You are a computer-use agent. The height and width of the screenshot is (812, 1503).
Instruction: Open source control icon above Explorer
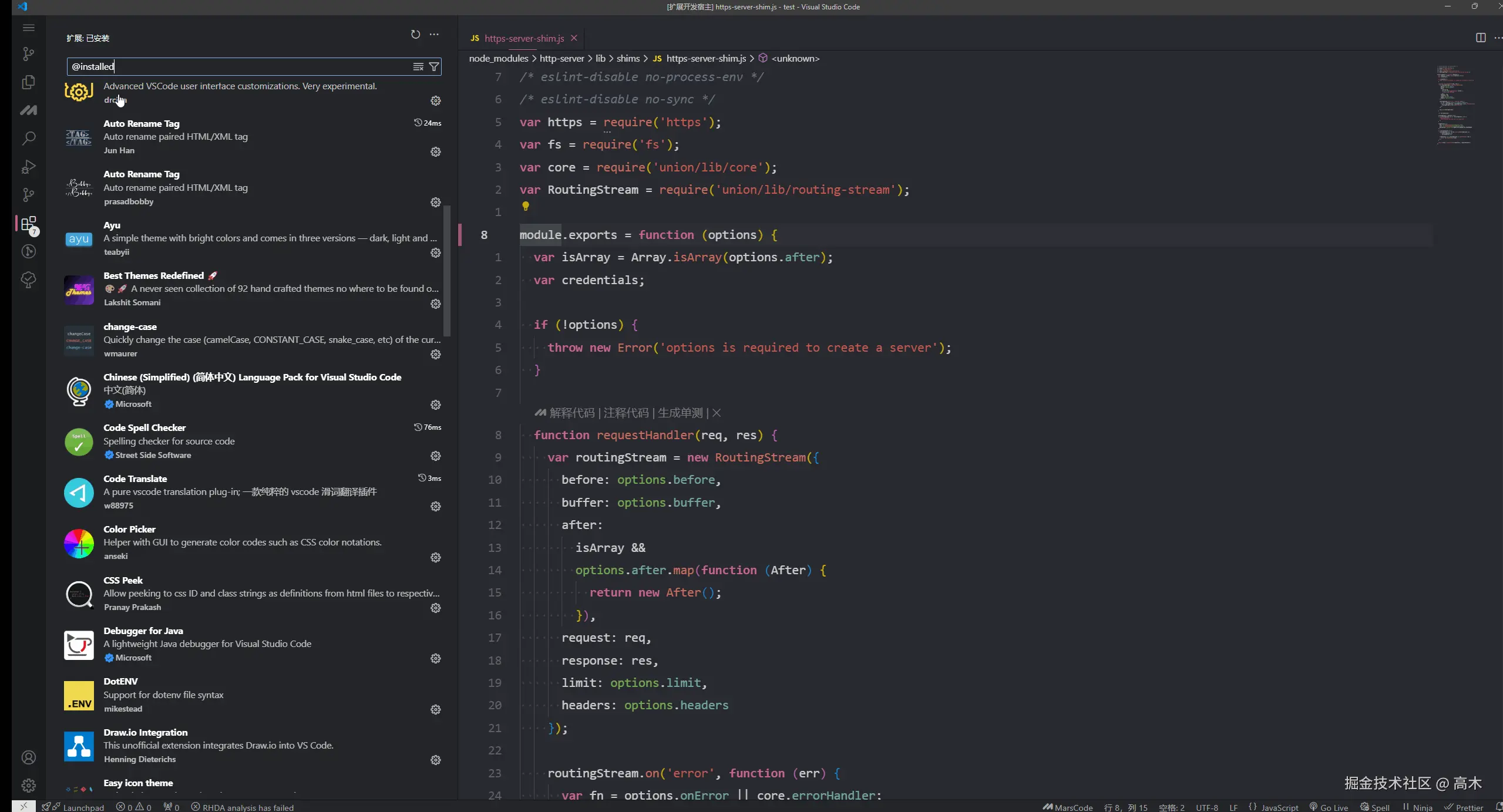(28, 54)
